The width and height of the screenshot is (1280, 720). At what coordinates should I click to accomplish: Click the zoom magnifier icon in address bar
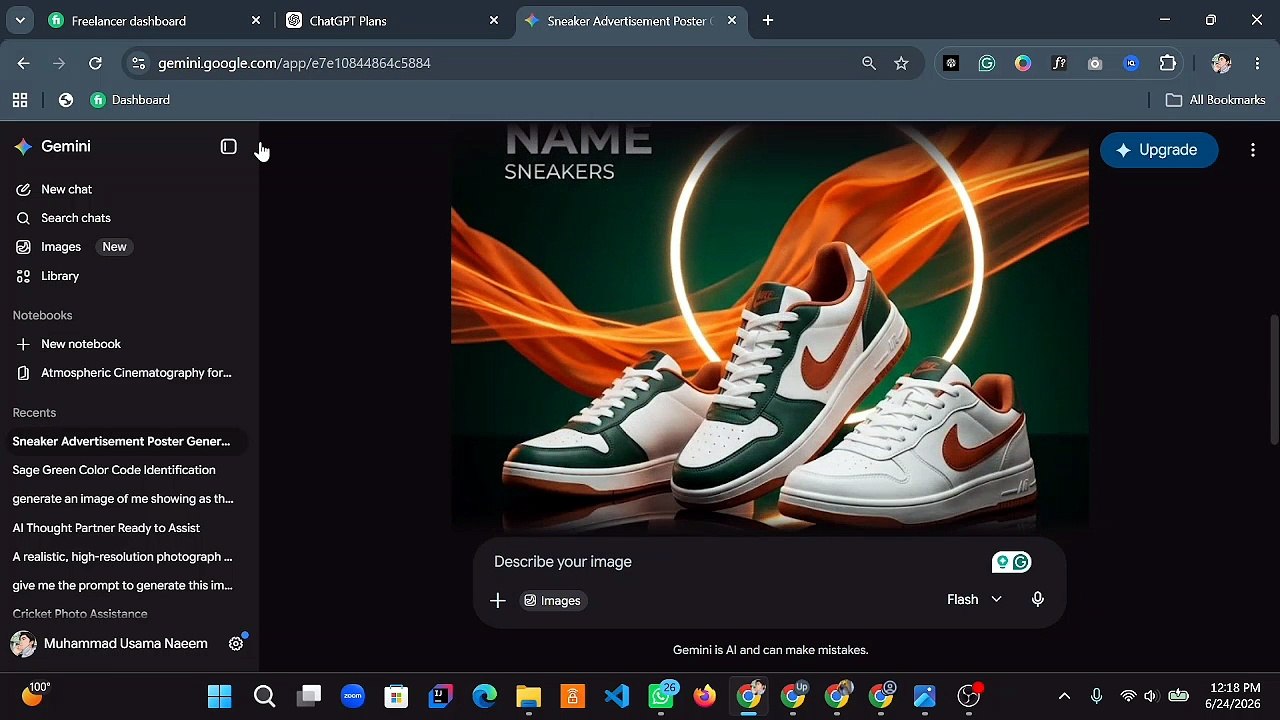coord(869,63)
